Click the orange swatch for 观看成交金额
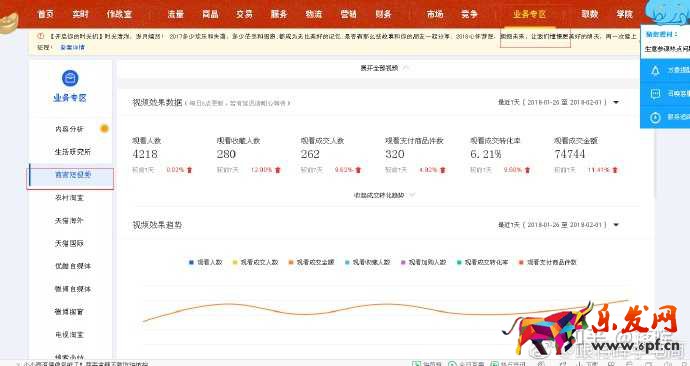This screenshot has height=366, width=690. click(x=290, y=262)
